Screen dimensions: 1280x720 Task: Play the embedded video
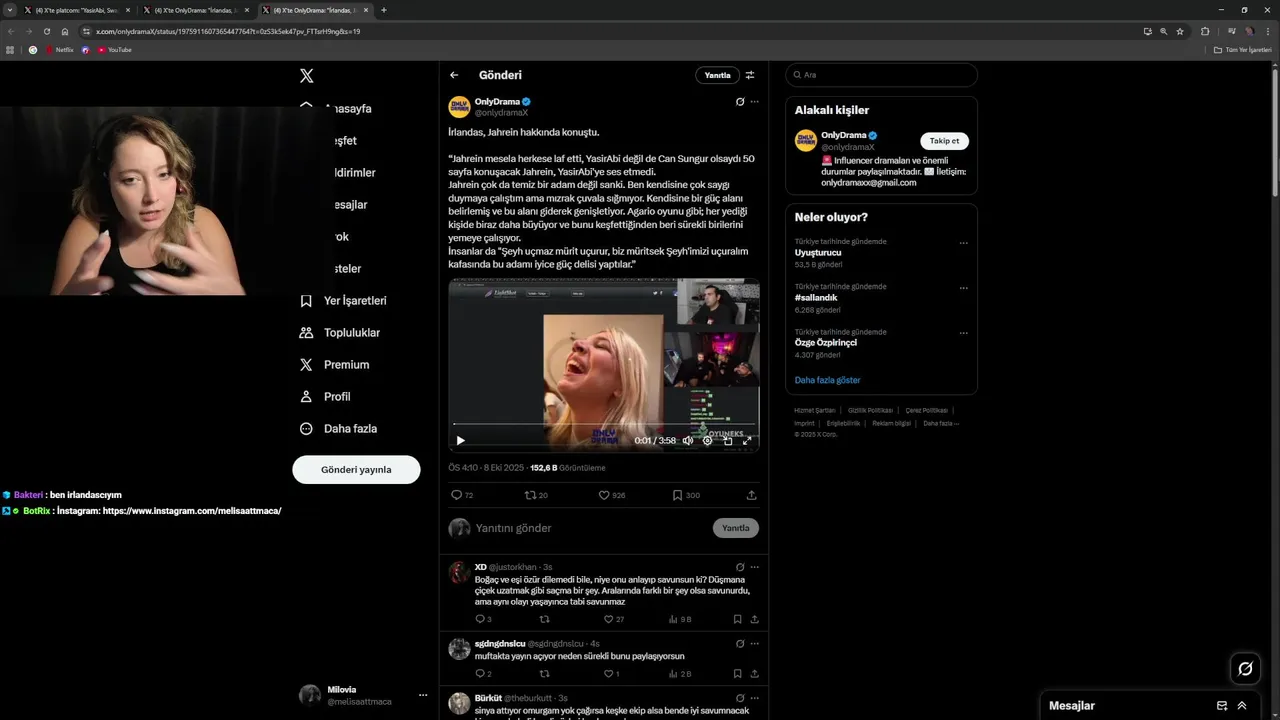point(460,440)
